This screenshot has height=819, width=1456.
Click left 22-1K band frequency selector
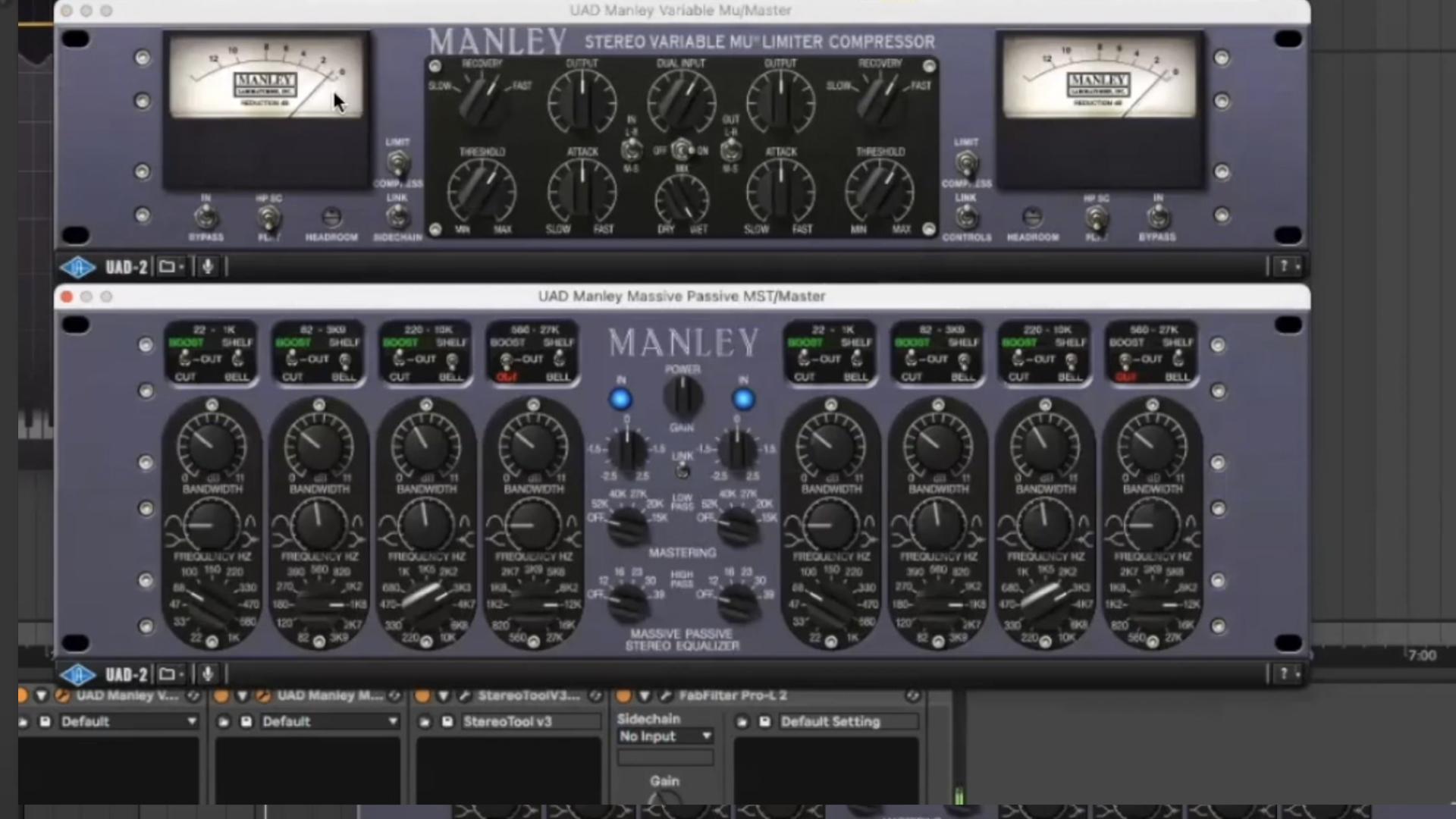(212, 604)
